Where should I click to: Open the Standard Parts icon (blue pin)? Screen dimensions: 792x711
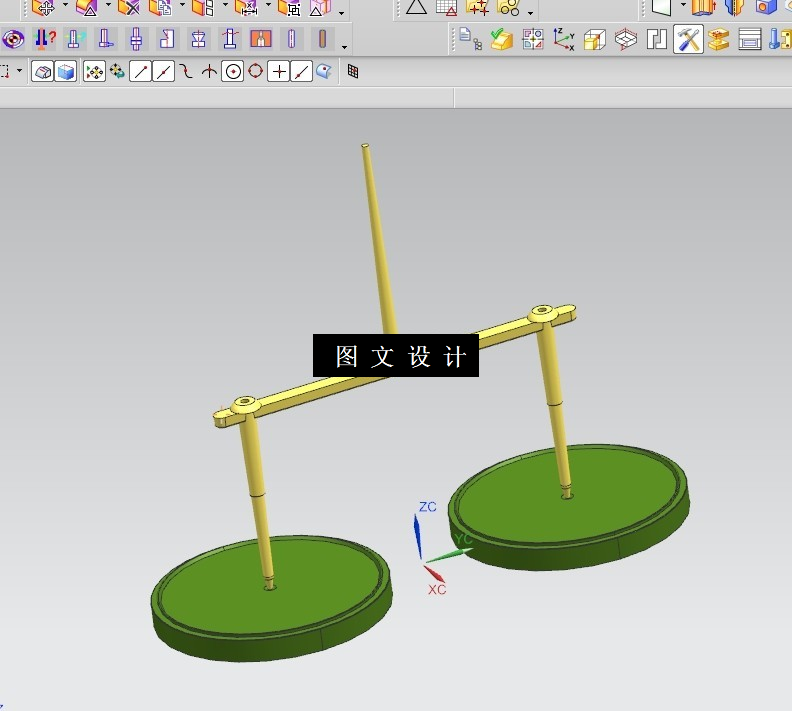pos(780,39)
